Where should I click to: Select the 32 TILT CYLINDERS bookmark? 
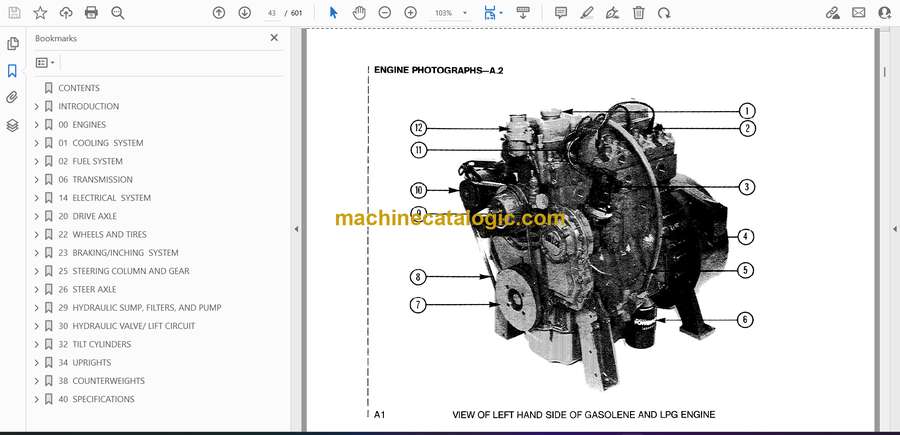pos(95,344)
